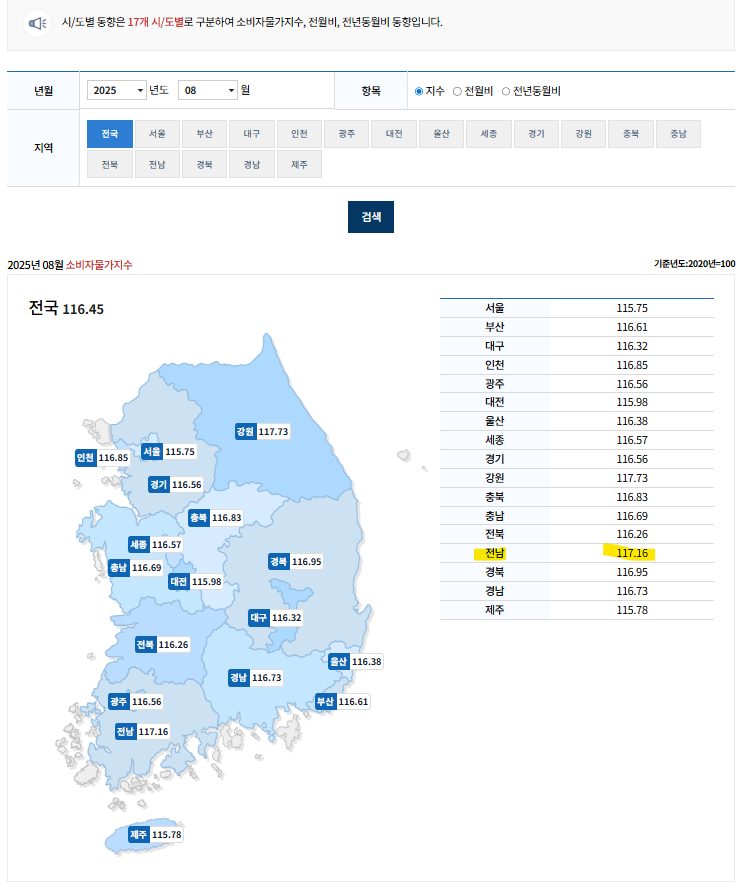Select the 충북 region button
The image size is (745, 888).
631,134
